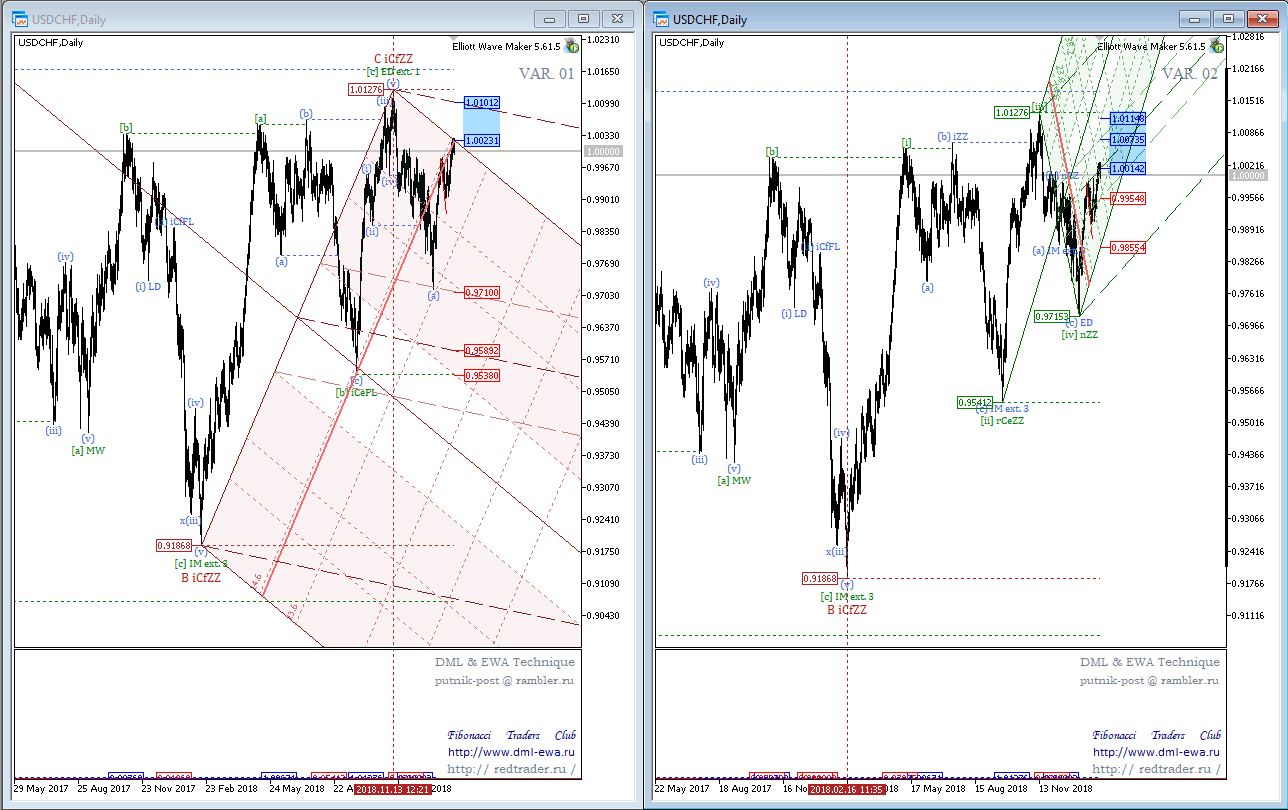
Task: Open the dml-ewa.ru link in left chart
Action: click(x=511, y=752)
